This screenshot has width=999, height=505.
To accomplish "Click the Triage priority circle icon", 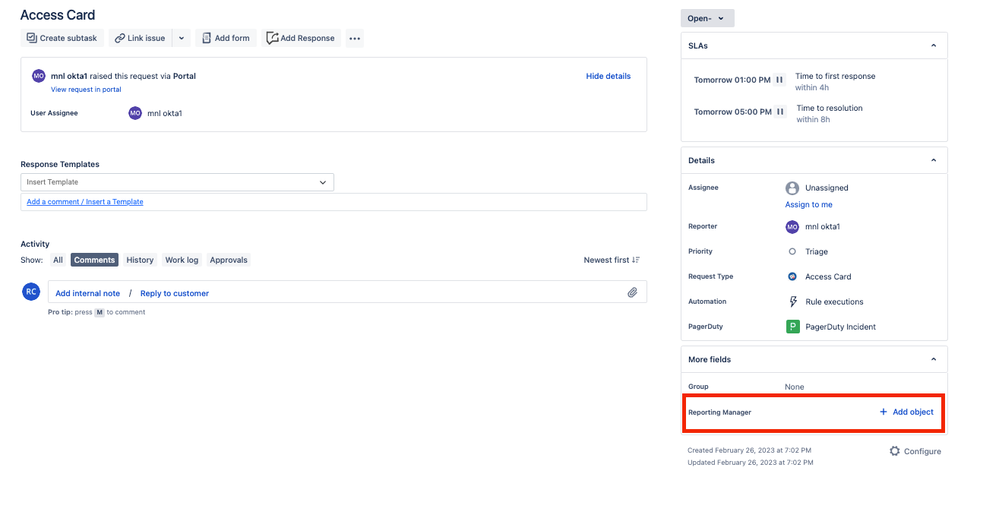I will (x=792, y=252).
